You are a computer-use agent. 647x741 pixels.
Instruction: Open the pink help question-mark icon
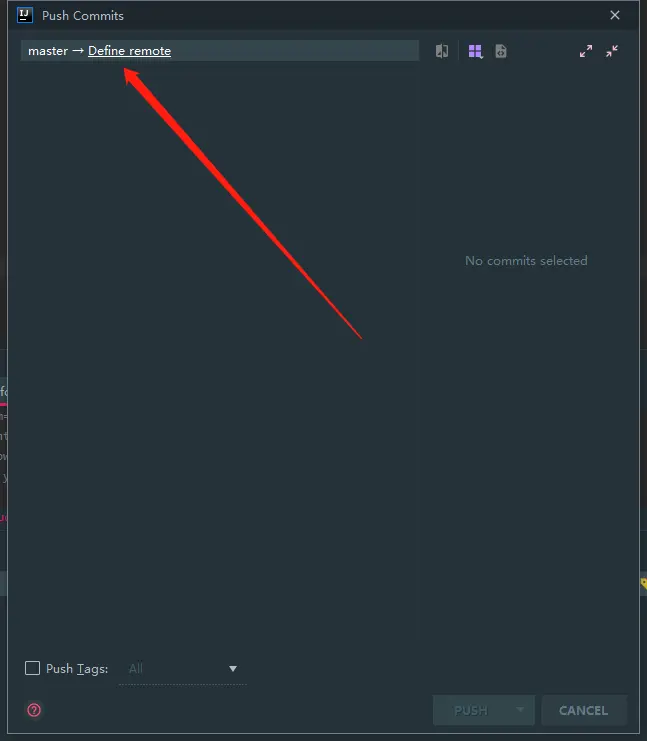pyautogui.click(x=34, y=710)
